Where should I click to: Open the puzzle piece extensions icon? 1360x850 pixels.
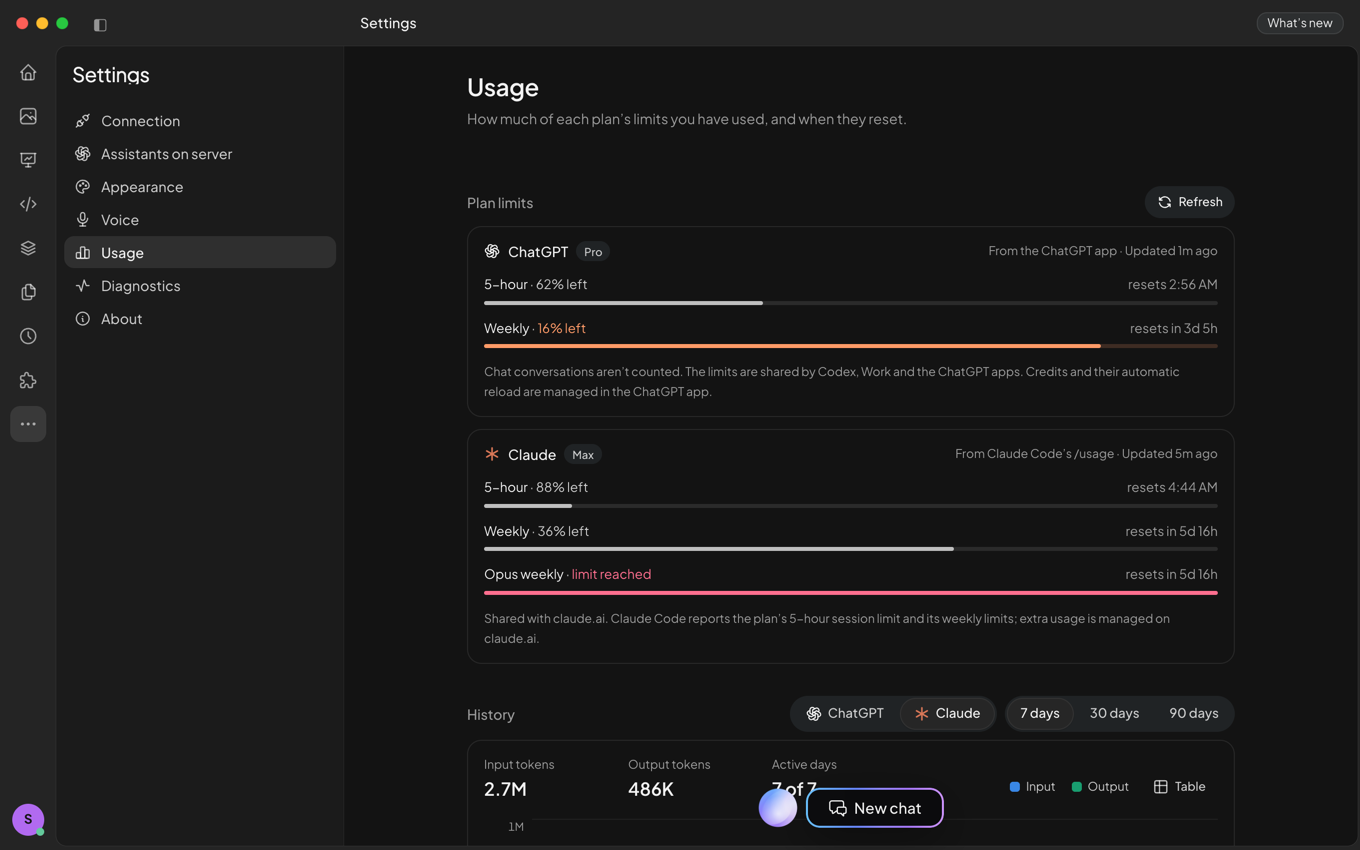tap(28, 380)
